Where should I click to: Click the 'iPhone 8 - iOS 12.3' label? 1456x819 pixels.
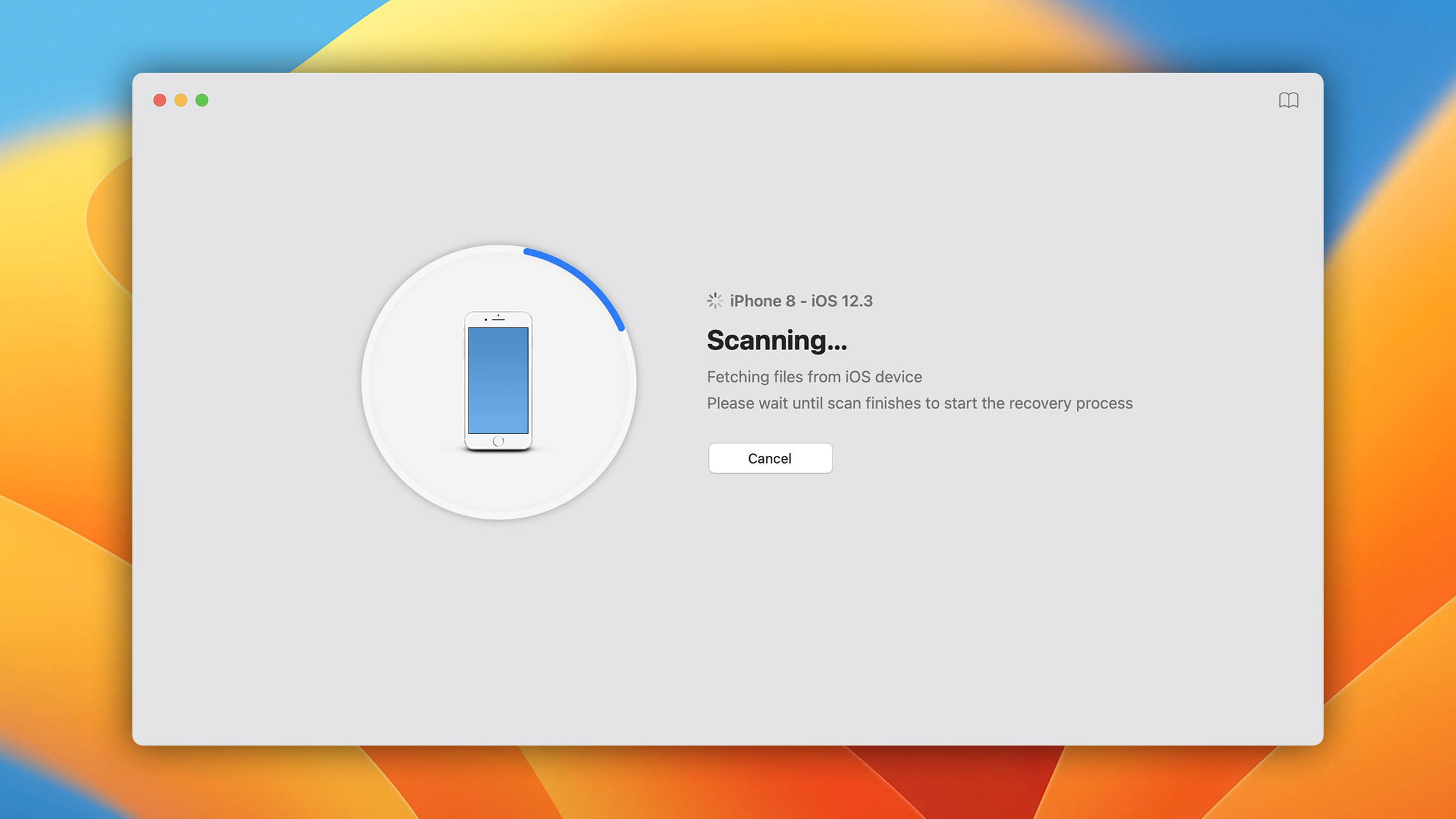tap(801, 301)
